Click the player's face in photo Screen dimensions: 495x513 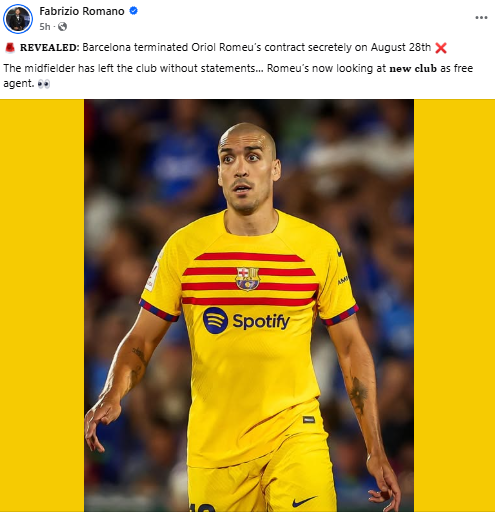[247, 169]
